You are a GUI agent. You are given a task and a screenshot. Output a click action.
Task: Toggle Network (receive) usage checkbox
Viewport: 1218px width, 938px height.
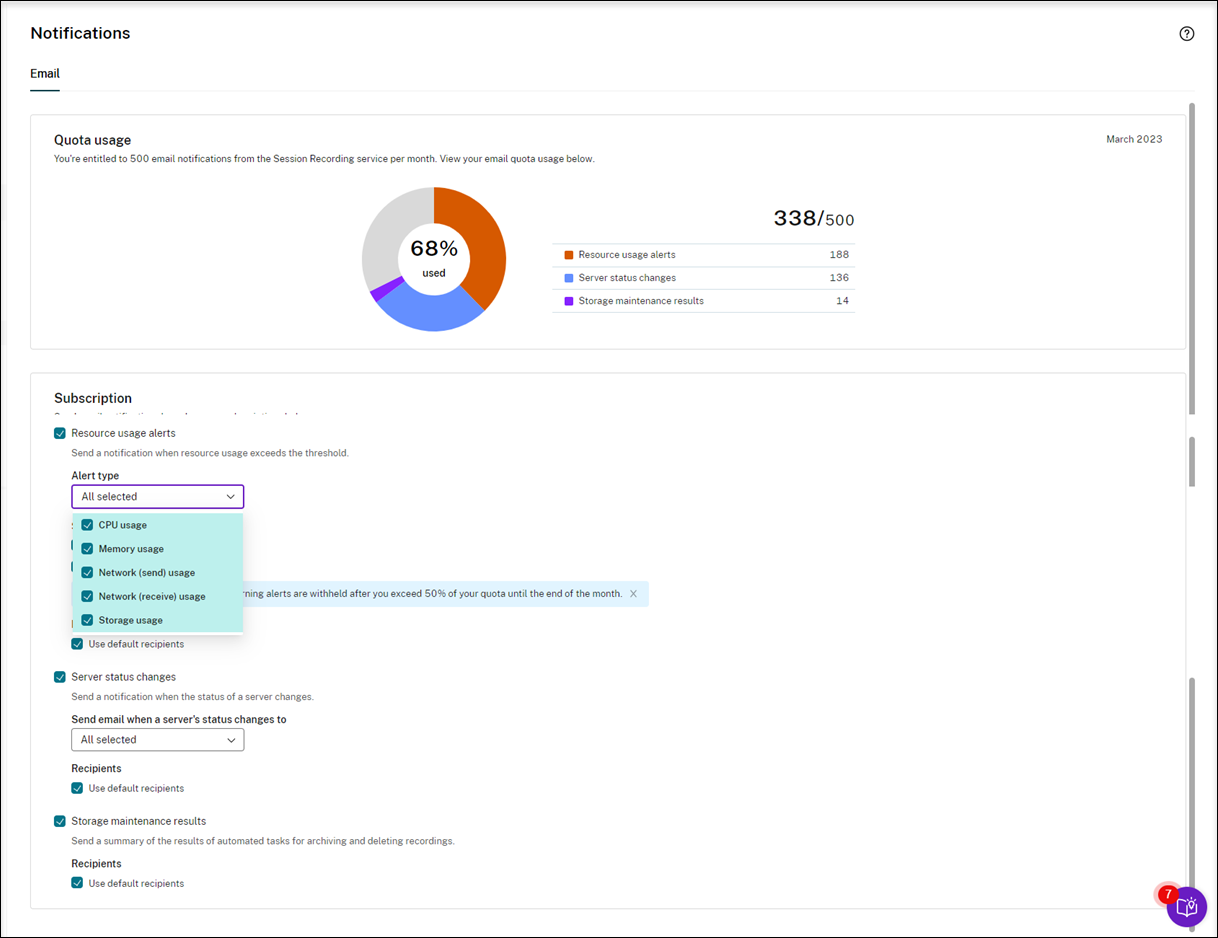coord(88,597)
